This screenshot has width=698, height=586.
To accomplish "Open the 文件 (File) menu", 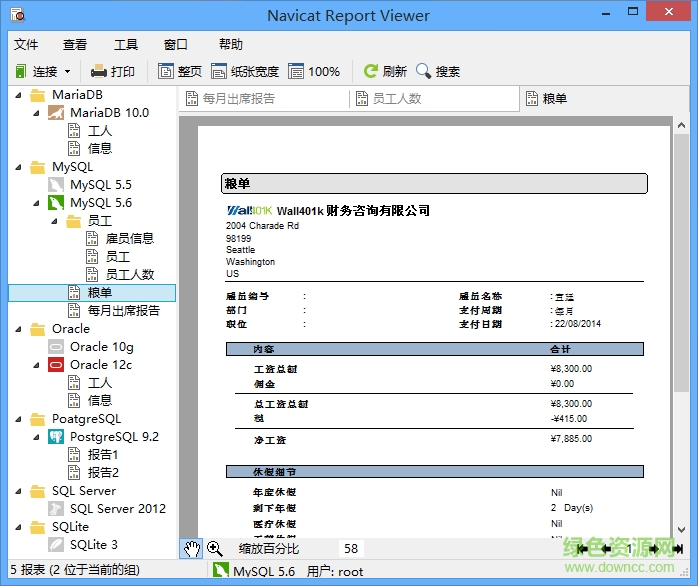I will coord(26,44).
